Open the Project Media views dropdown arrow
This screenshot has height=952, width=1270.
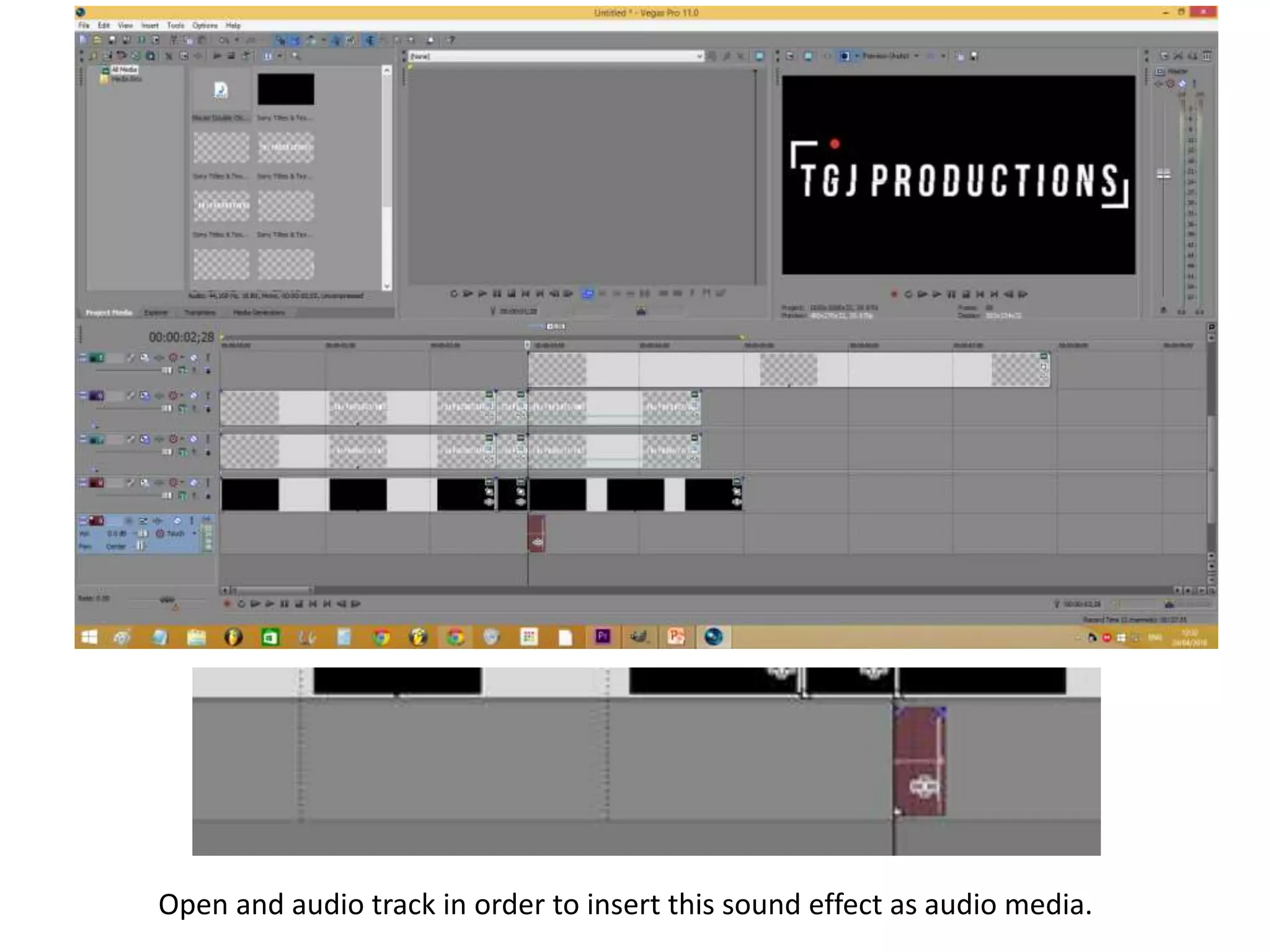(x=280, y=56)
